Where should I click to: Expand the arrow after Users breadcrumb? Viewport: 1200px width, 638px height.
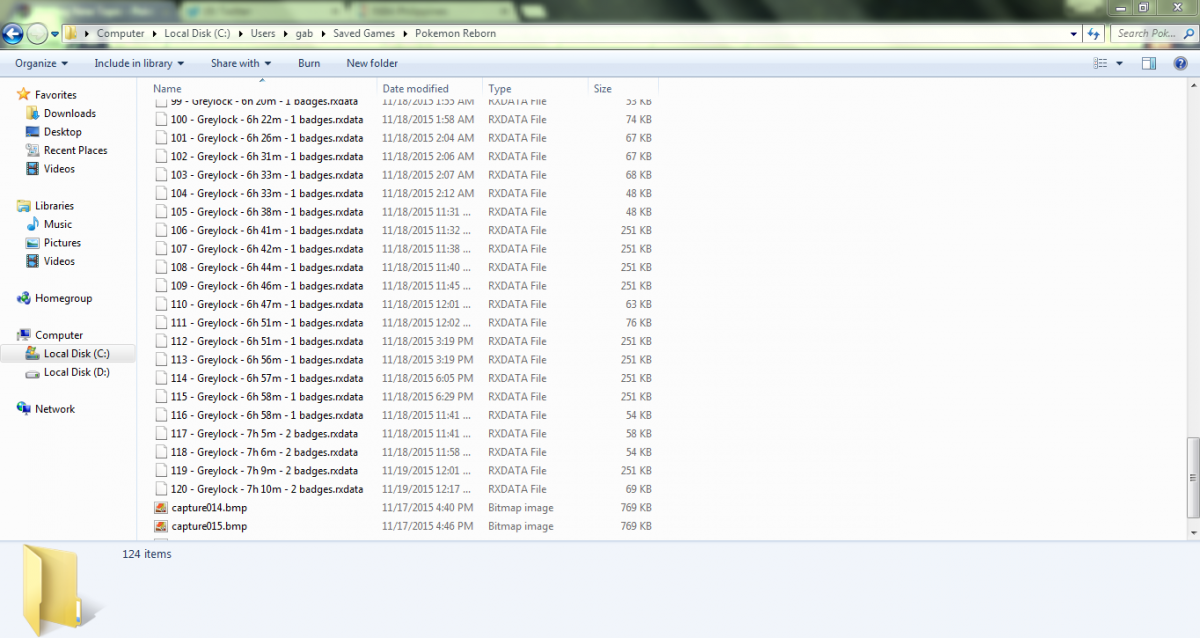point(285,33)
